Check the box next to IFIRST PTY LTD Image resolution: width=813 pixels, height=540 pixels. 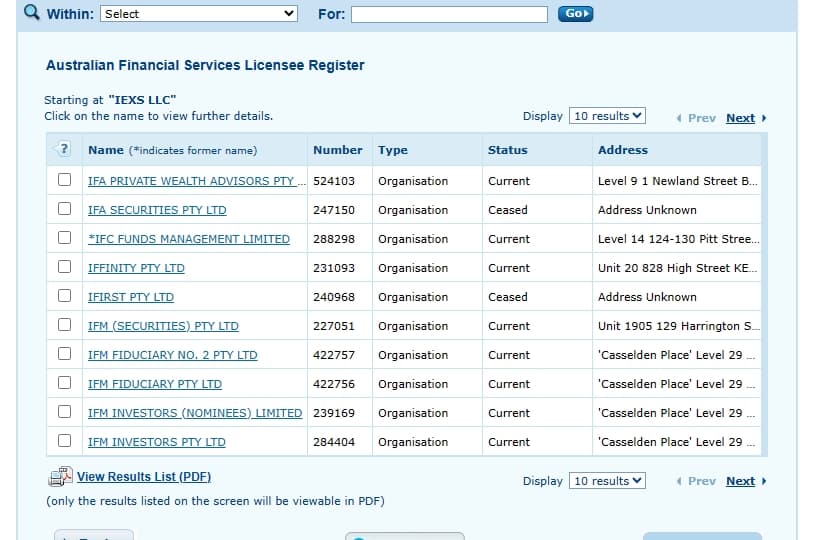[64, 296]
